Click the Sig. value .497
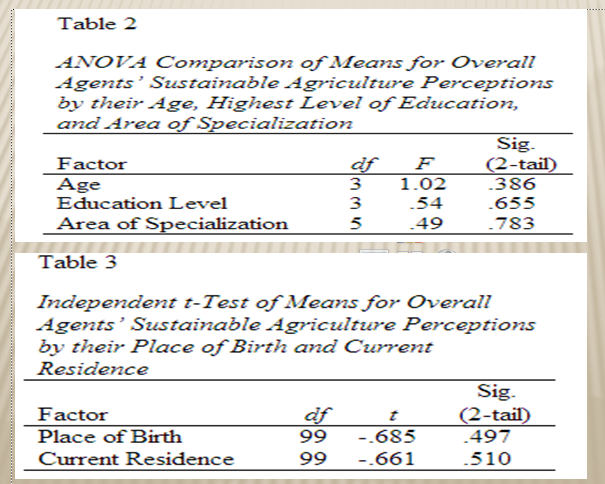605x484 pixels. point(490,435)
